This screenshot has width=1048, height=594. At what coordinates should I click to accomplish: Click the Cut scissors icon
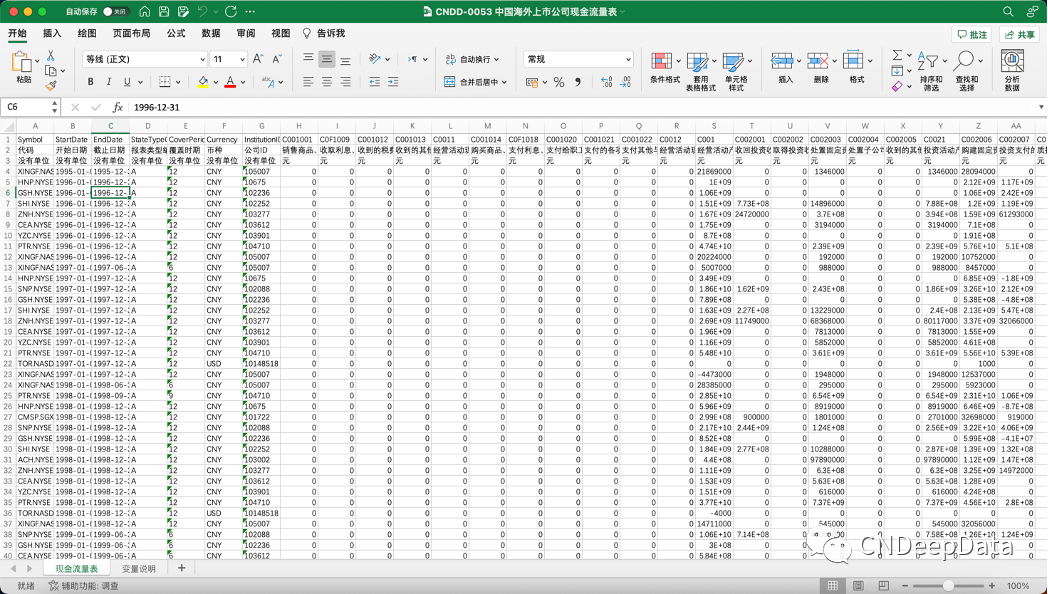pyautogui.click(x=50, y=55)
